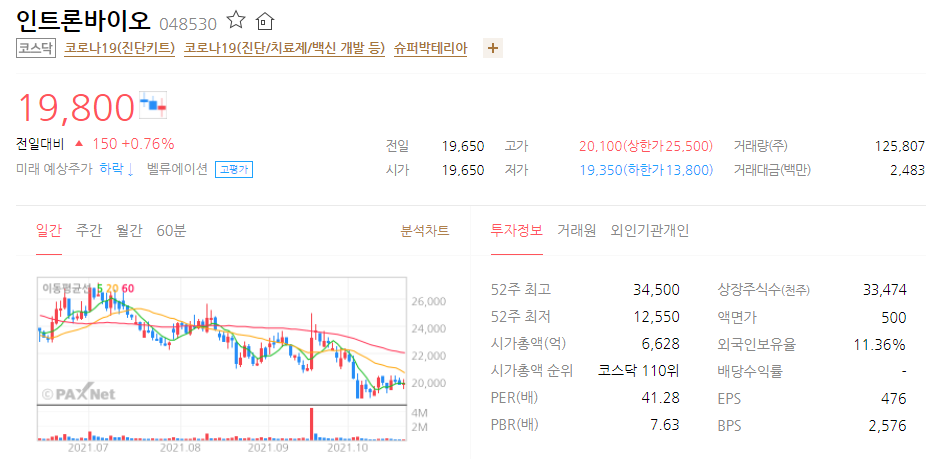938x471 pixels.
Task: Open the 슈퍼박테리아 theme link
Action: coord(431,48)
